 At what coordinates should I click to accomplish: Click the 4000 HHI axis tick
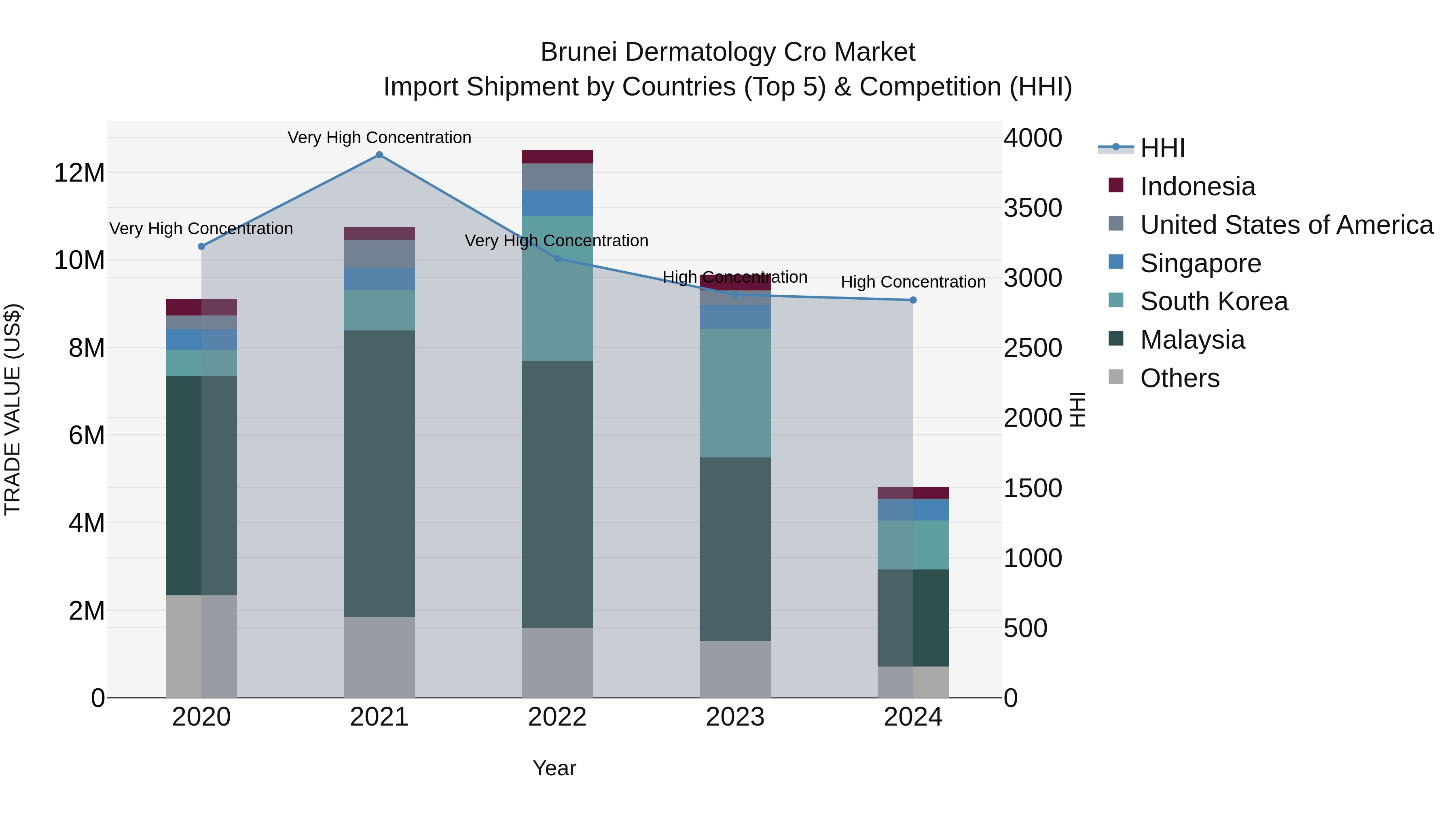[1033, 138]
